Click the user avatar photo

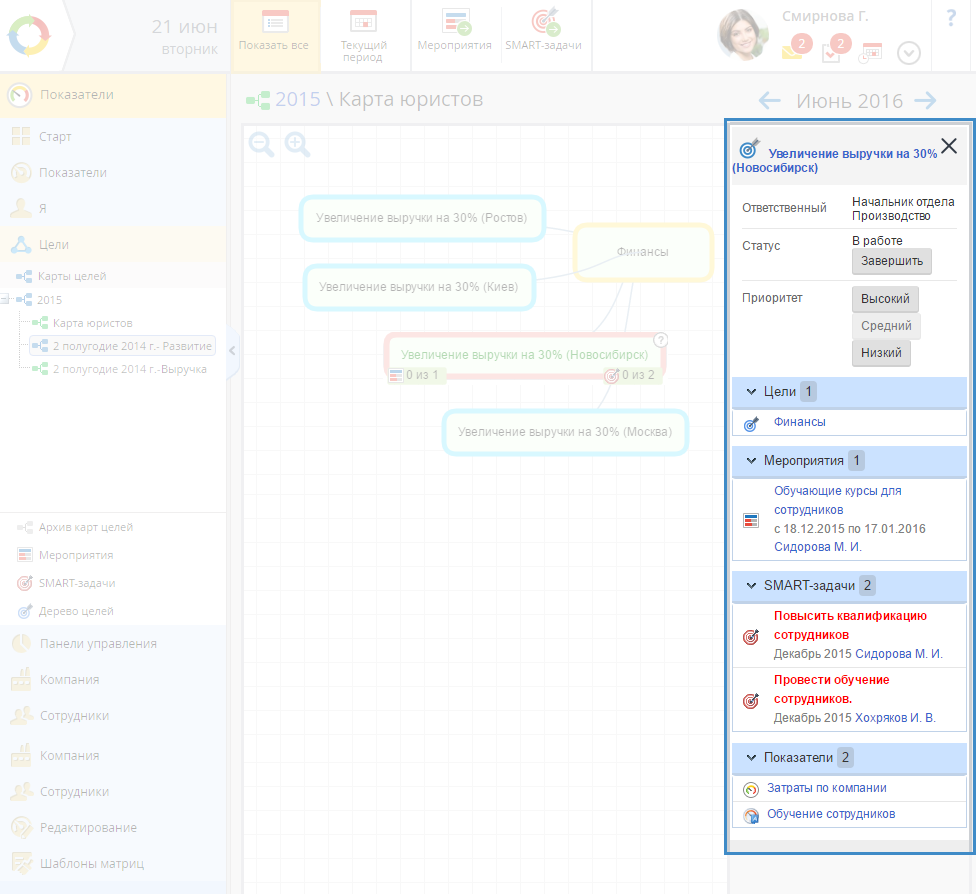743,35
